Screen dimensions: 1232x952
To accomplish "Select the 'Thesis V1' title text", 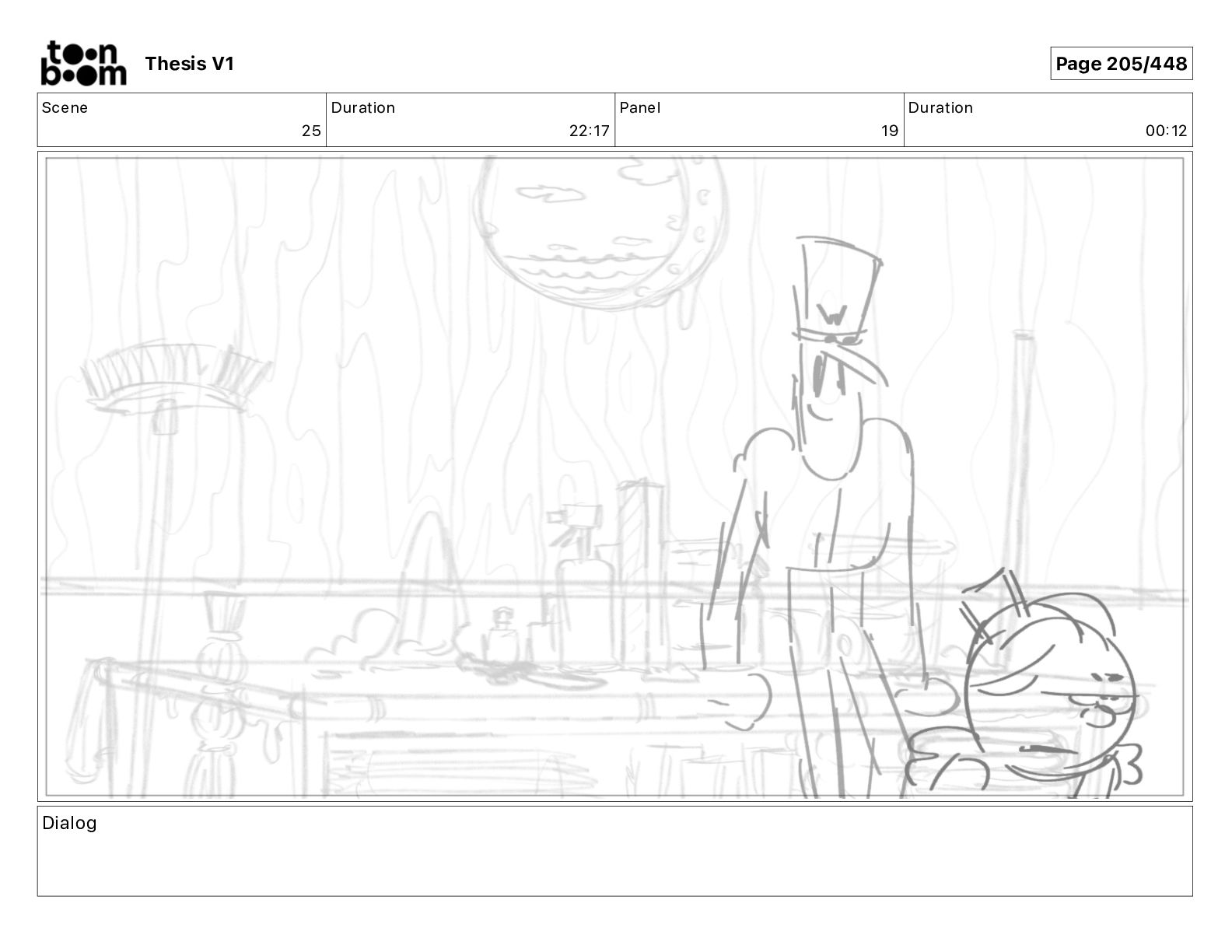I will (x=189, y=64).
